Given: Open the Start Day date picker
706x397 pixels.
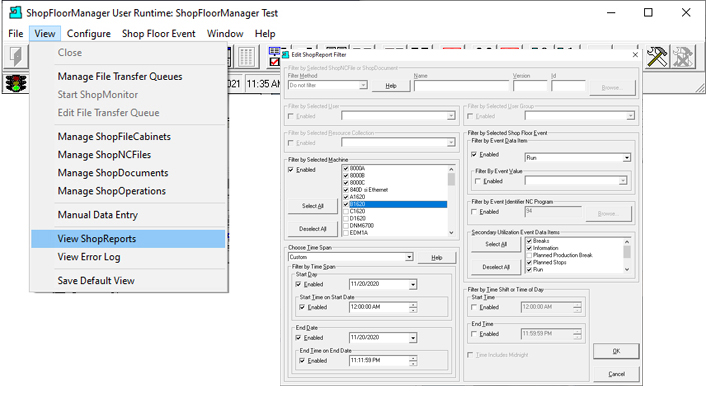Looking at the screenshot, I should (413, 284).
